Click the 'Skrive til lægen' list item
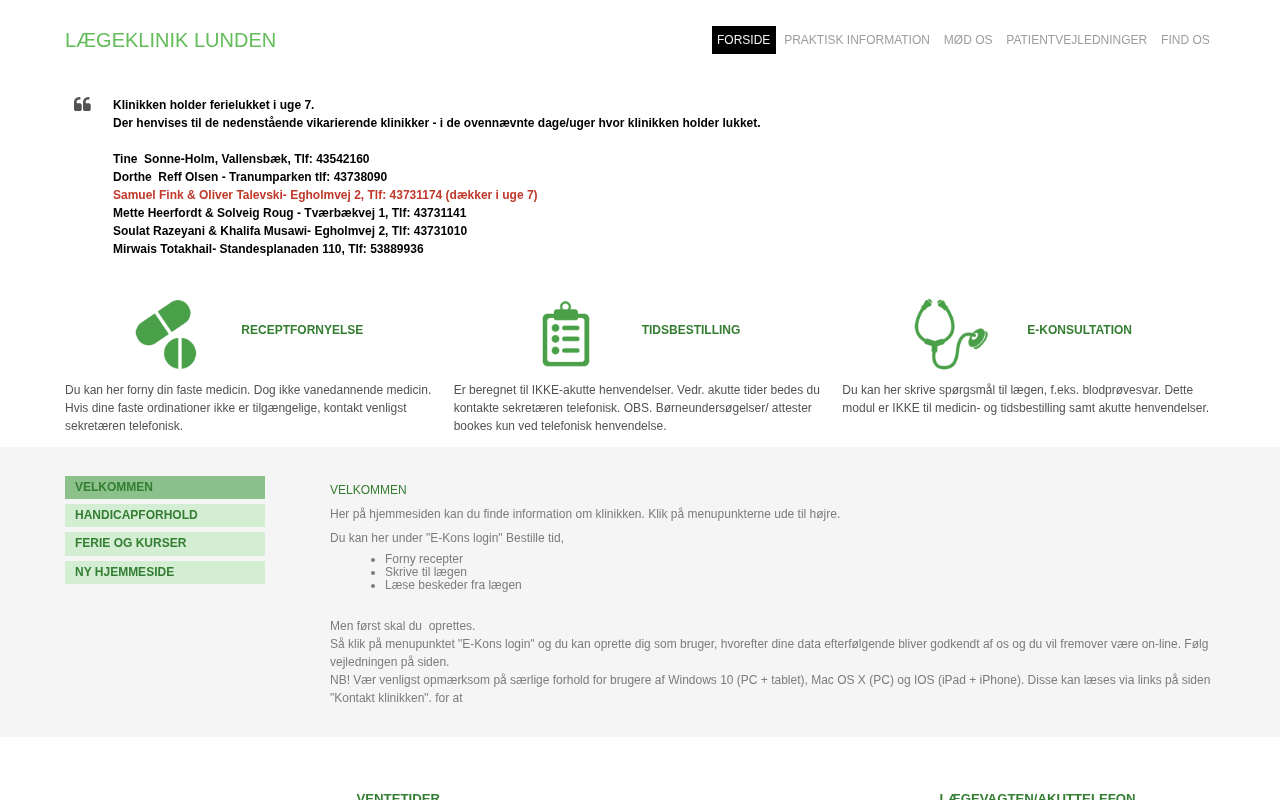The width and height of the screenshot is (1280, 800). pos(426,572)
